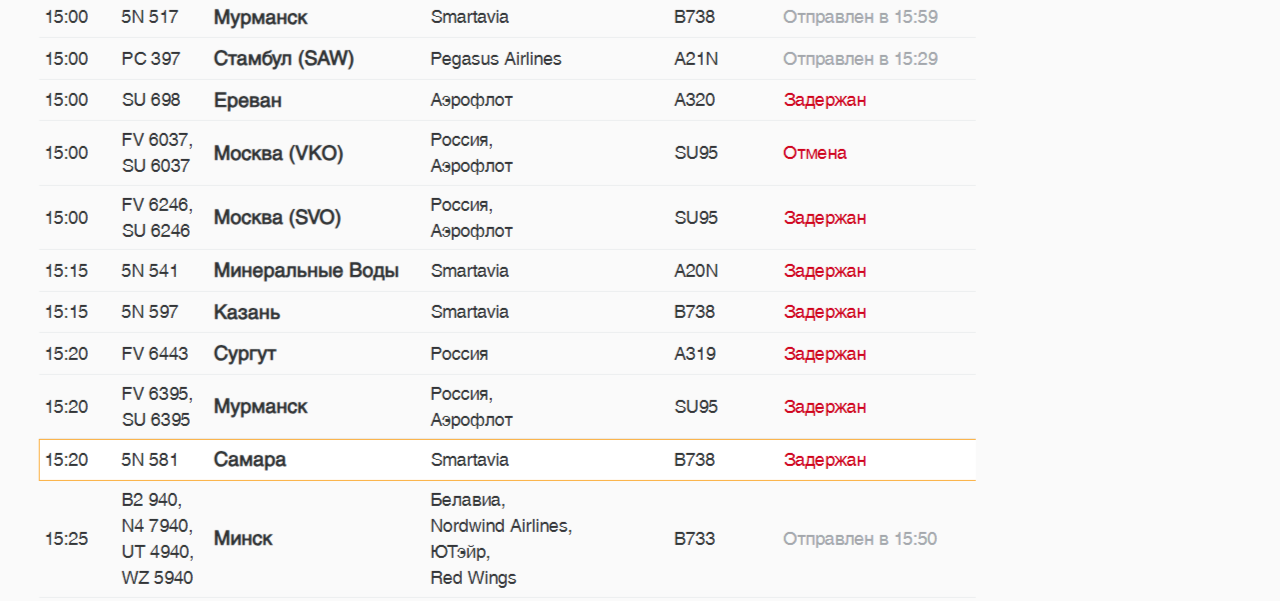Click the Задержан status on Ереван flight
This screenshot has height=601, width=1280.
[x=824, y=100]
